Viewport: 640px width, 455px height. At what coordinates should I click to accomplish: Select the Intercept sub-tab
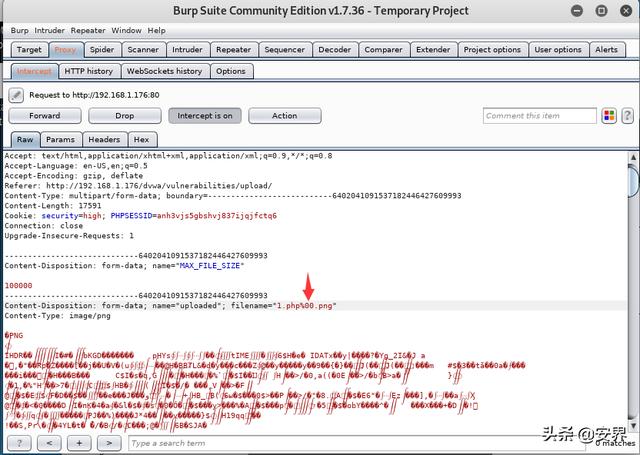tap(34, 71)
